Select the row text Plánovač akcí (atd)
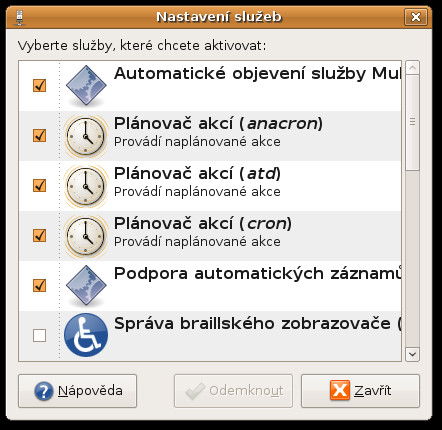This screenshot has height=430, width=442. (x=197, y=174)
